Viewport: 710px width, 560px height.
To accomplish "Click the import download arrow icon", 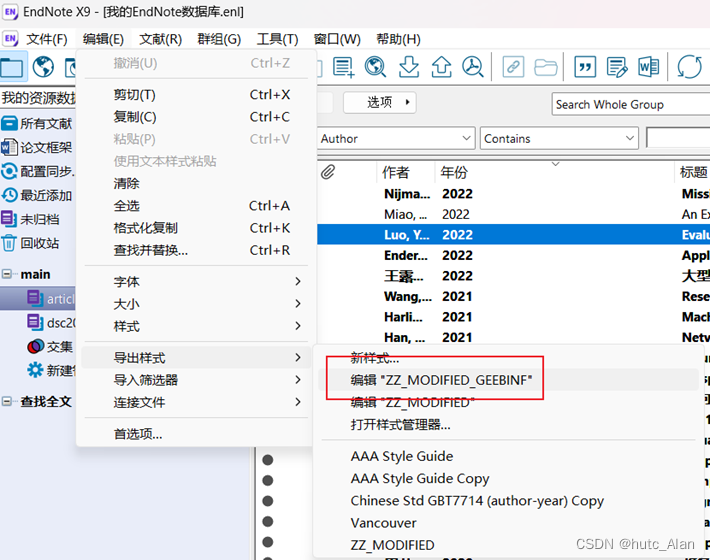I will coord(408,67).
